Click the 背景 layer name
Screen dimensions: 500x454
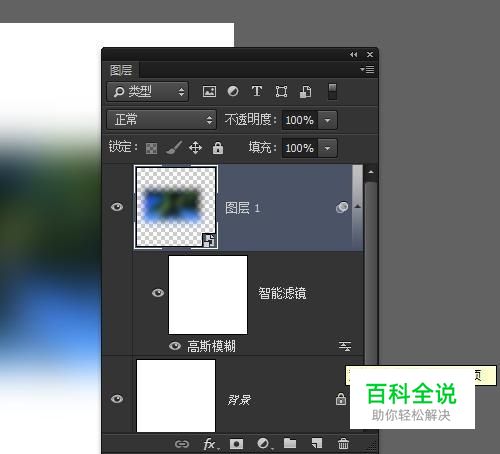pos(239,400)
